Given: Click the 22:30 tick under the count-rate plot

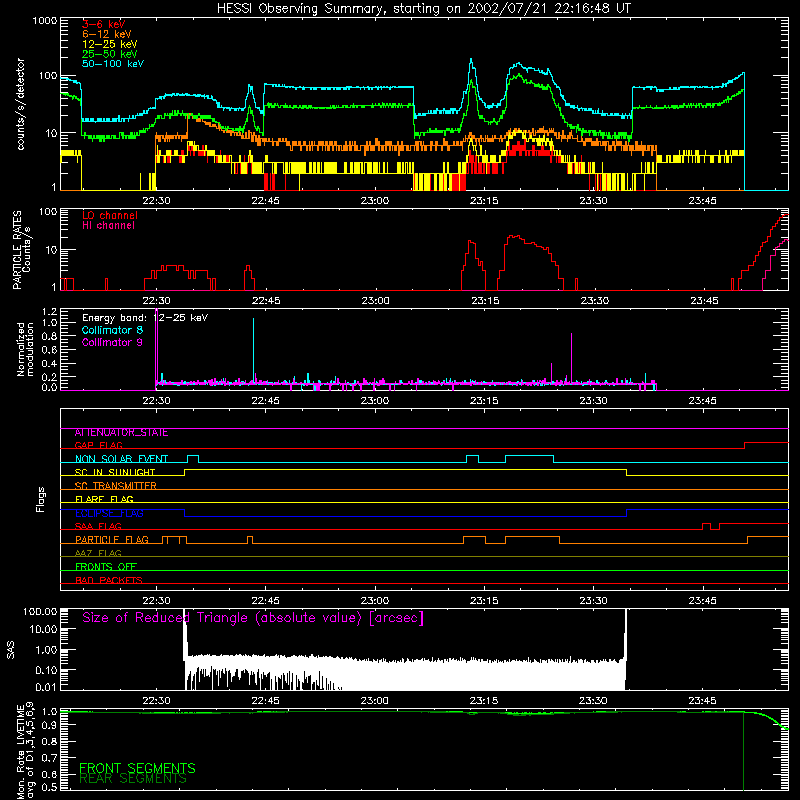Looking at the screenshot, I should point(156,201).
